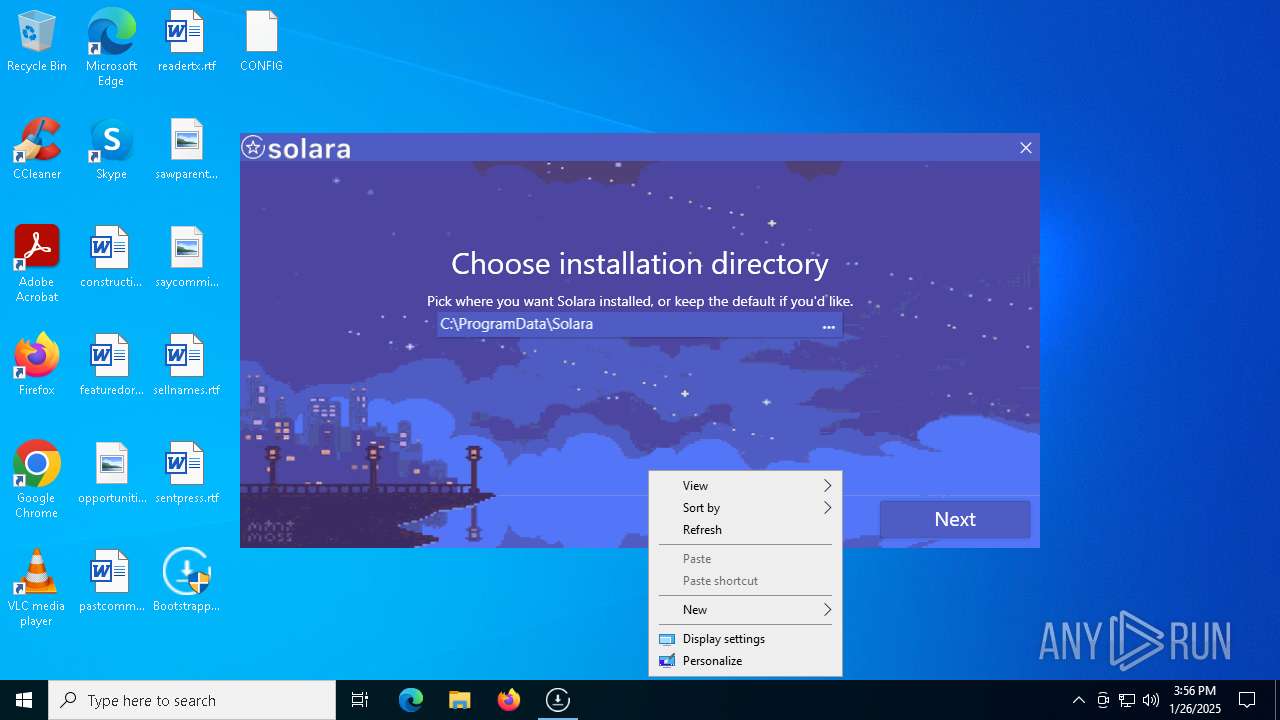Screen dimensions: 1280x720
Task: Open CCleaner desktop shortcut
Action: [x=37, y=150]
